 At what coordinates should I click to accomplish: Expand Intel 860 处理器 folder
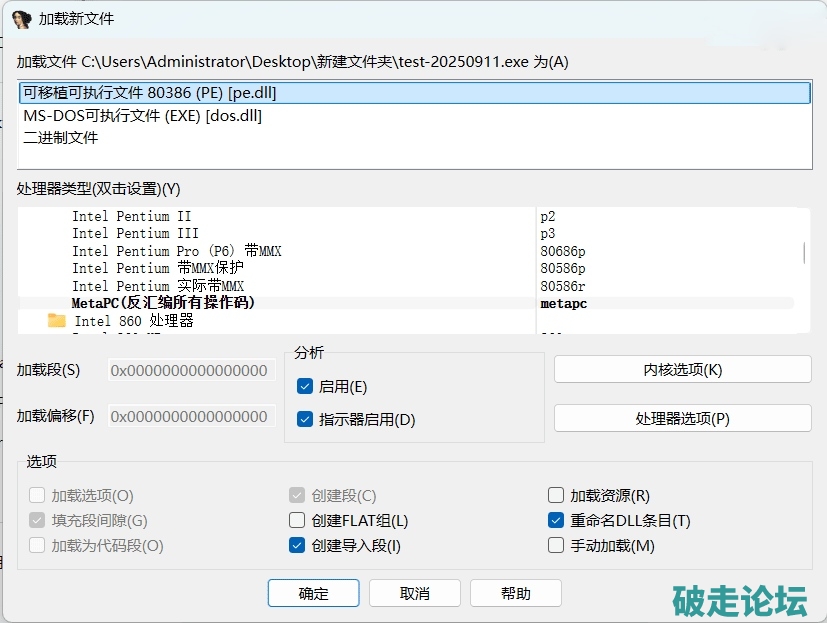[134, 321]
